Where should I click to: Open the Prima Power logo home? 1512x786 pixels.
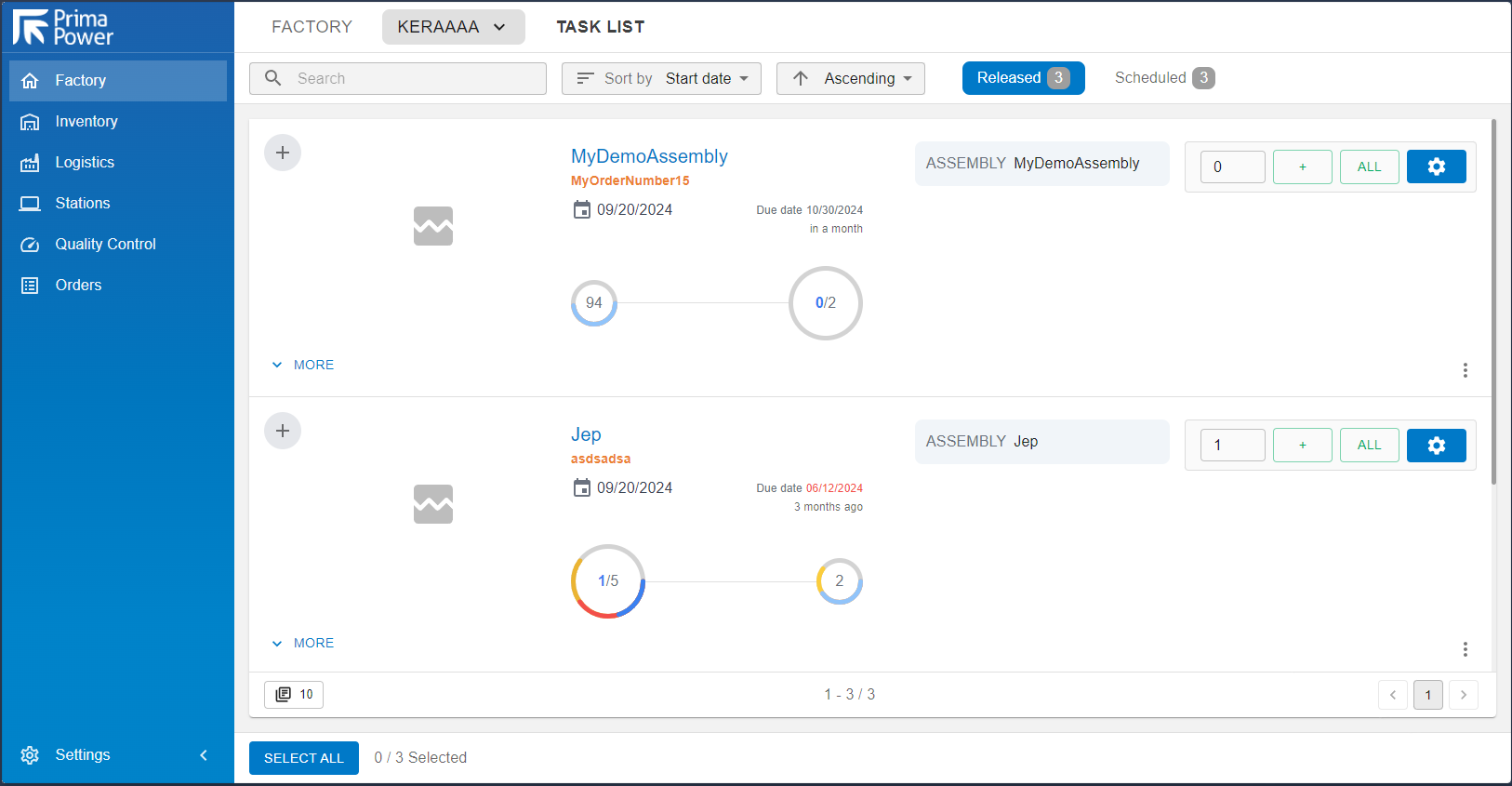(63, 27)
